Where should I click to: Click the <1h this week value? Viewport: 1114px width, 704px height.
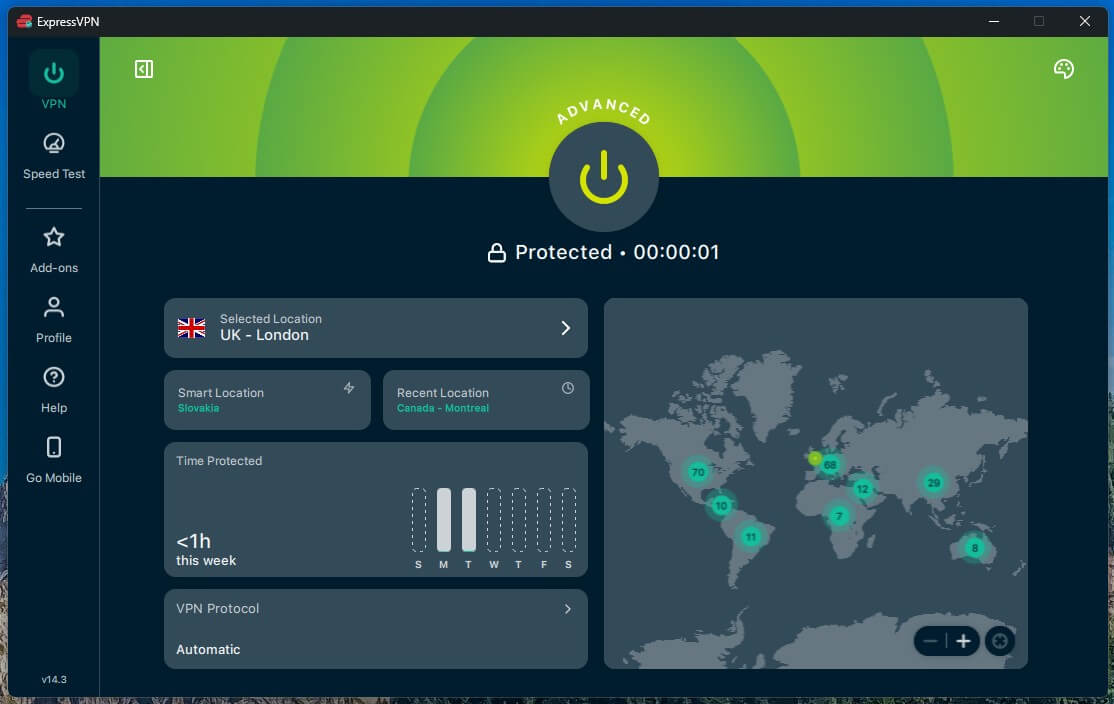coord(206,550)
